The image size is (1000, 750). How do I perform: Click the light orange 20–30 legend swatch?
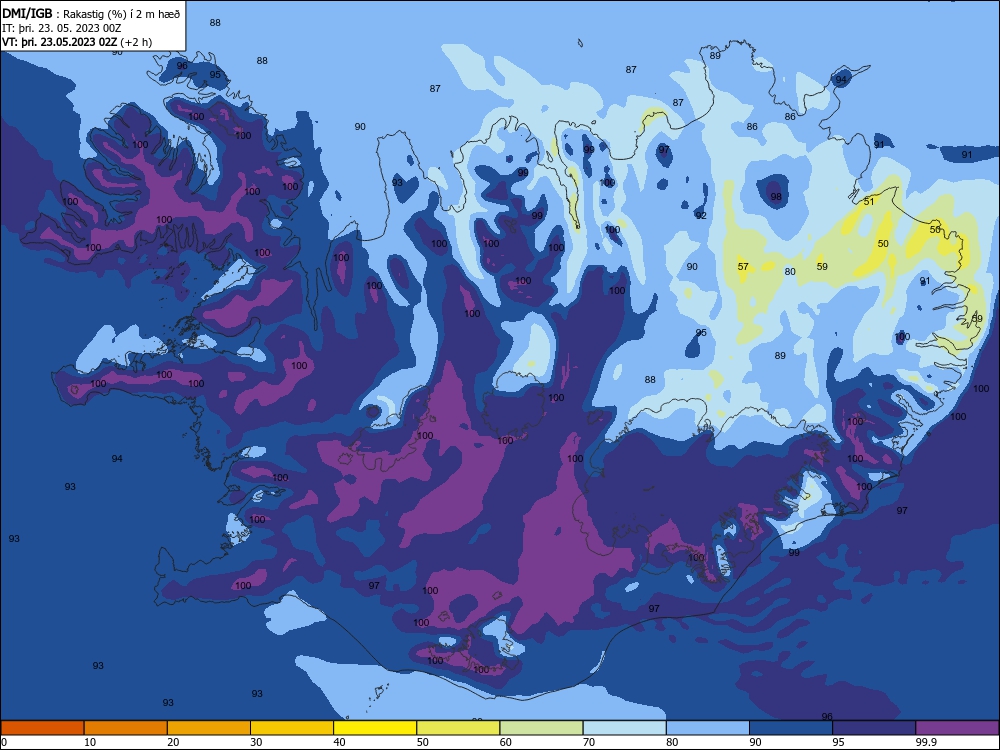pos(209,728)
